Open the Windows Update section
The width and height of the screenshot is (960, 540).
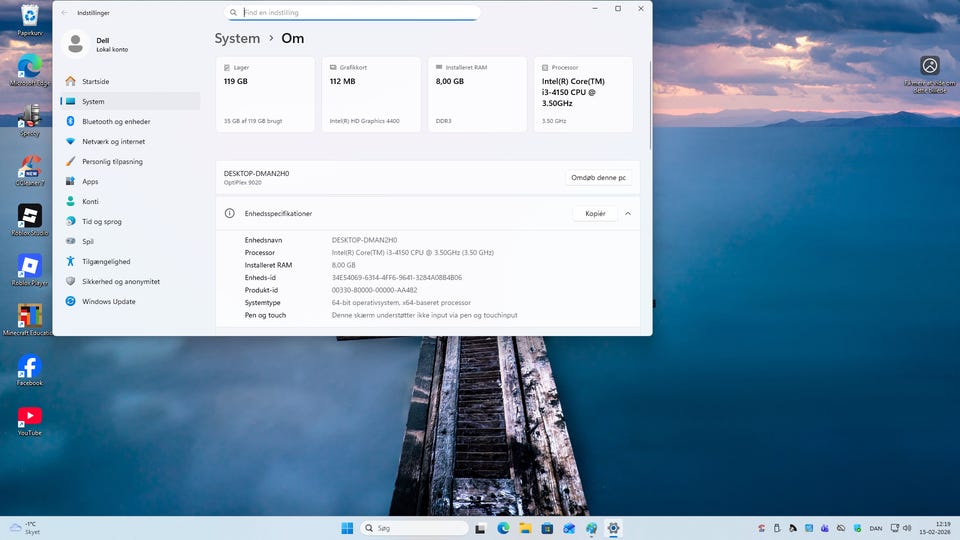click(108, 301)
